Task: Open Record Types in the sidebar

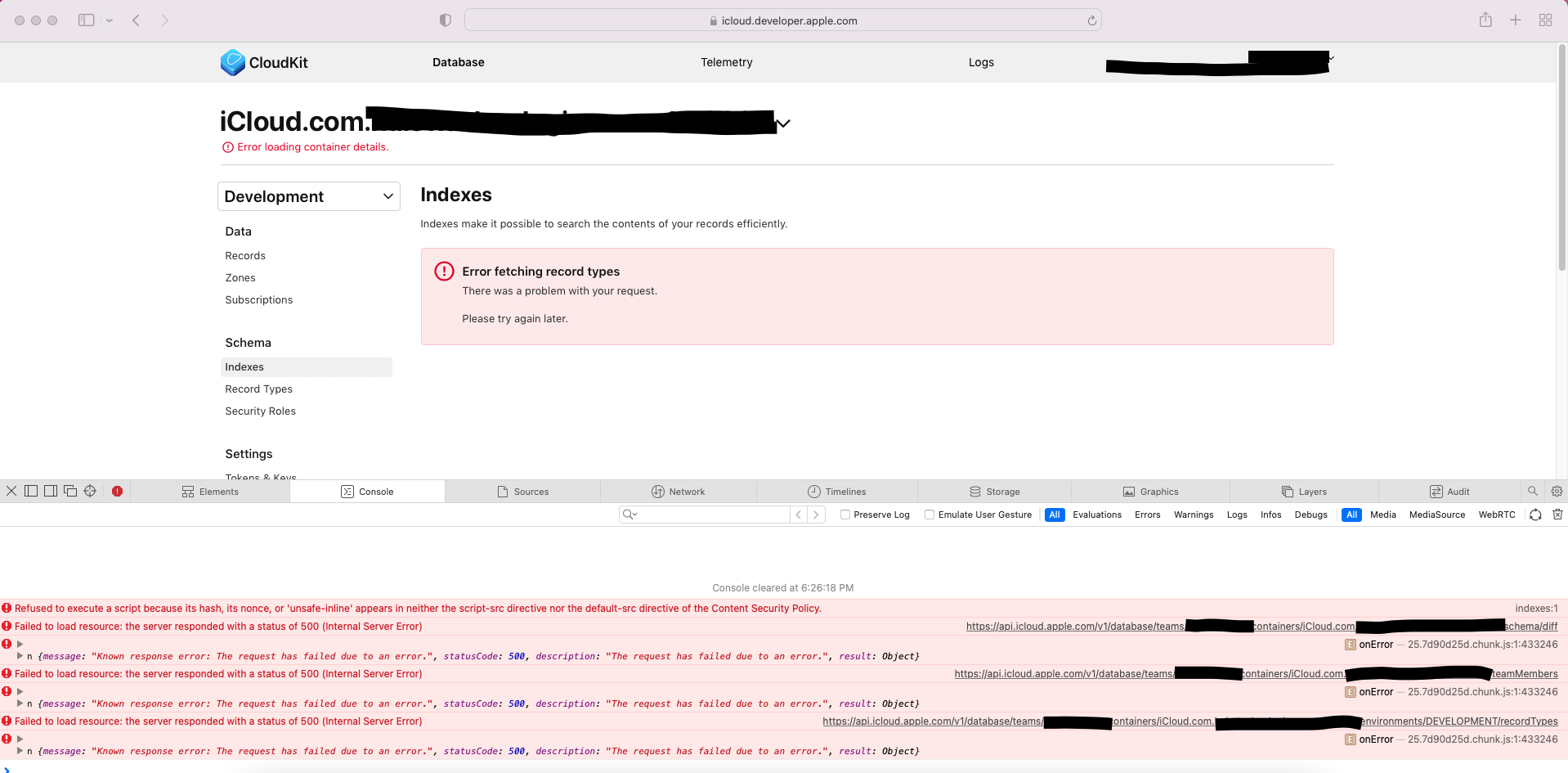Action: 259,389
